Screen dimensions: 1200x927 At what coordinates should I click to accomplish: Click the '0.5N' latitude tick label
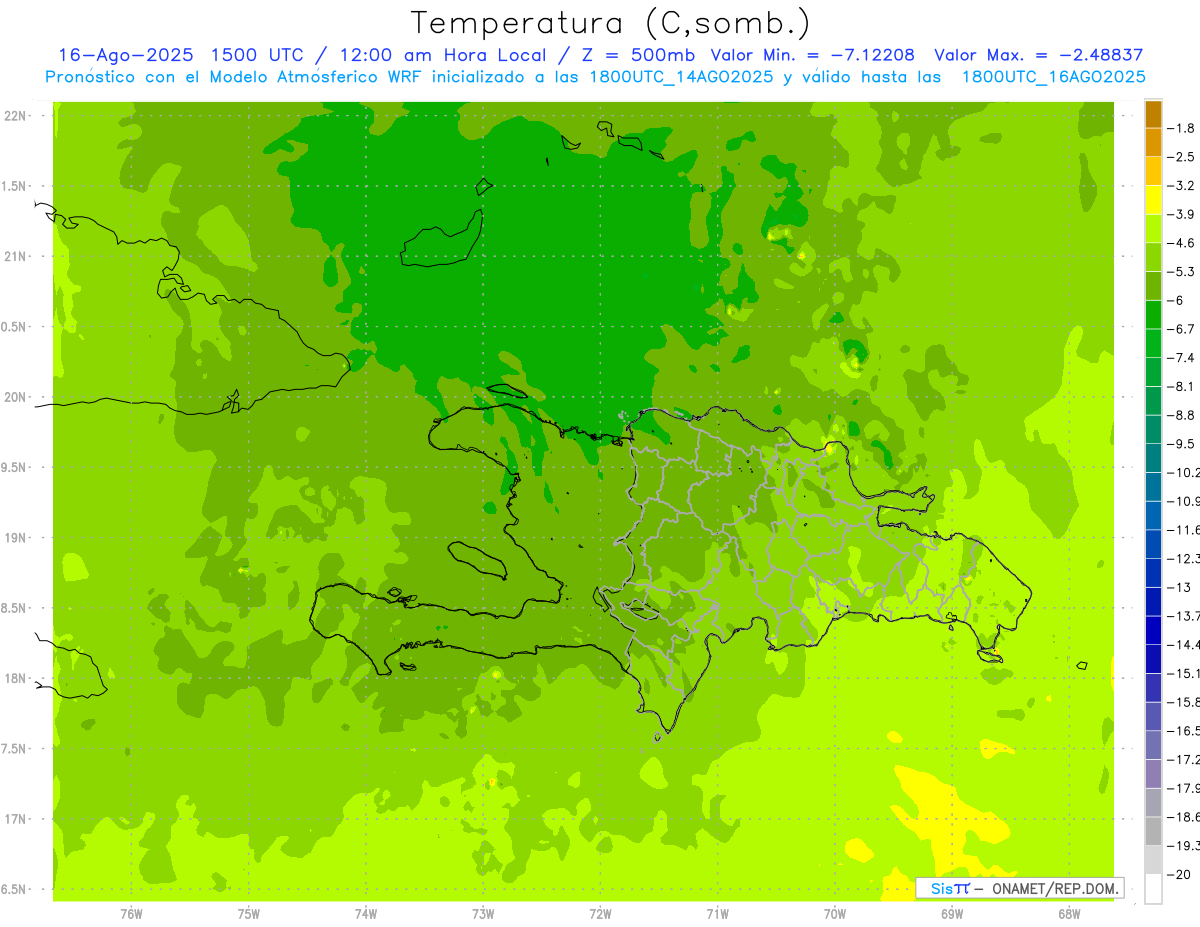click(x=15, y=327)
